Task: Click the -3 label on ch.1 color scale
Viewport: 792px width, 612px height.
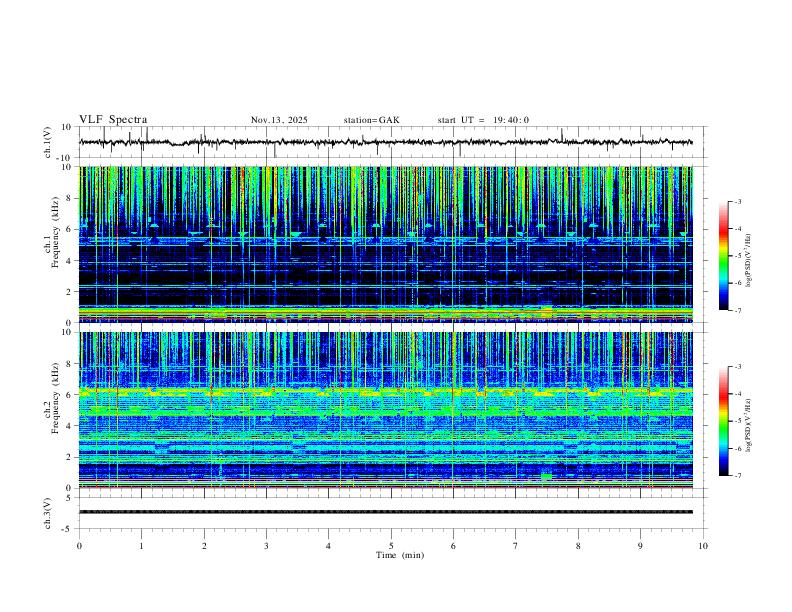Action: [737, 201]
